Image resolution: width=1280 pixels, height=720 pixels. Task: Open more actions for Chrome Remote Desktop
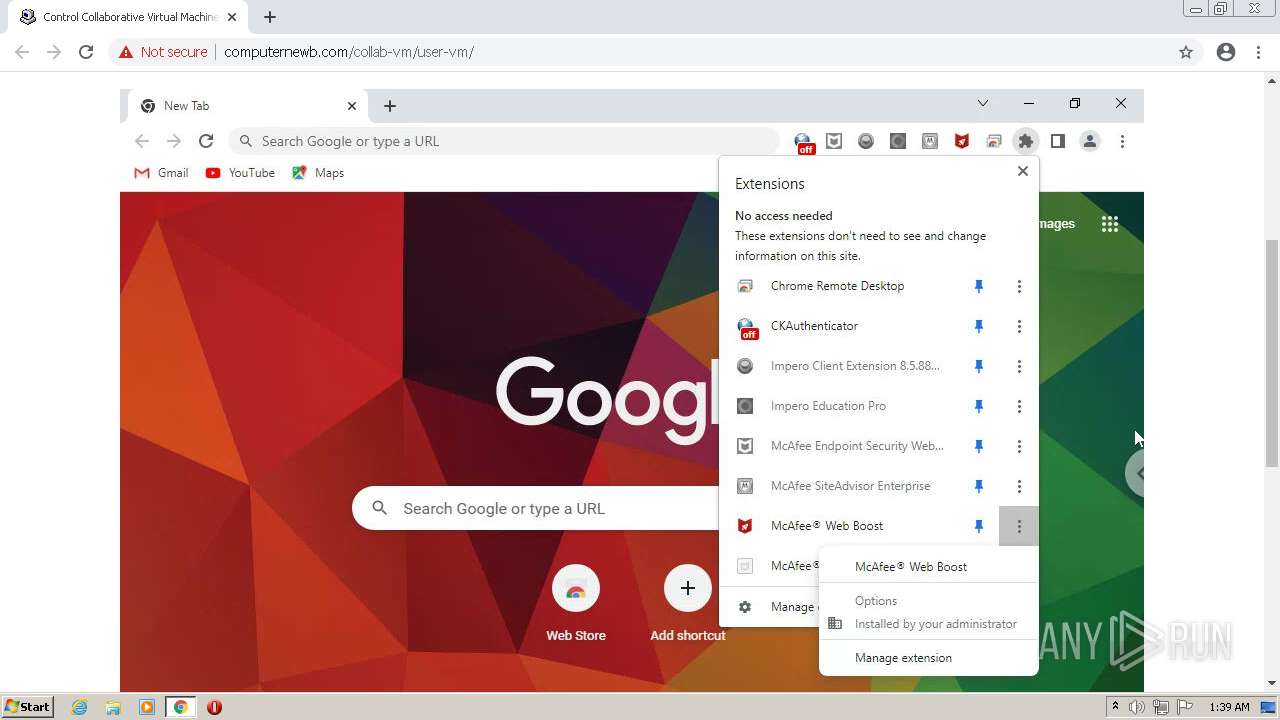click(x=1019, y=286)
